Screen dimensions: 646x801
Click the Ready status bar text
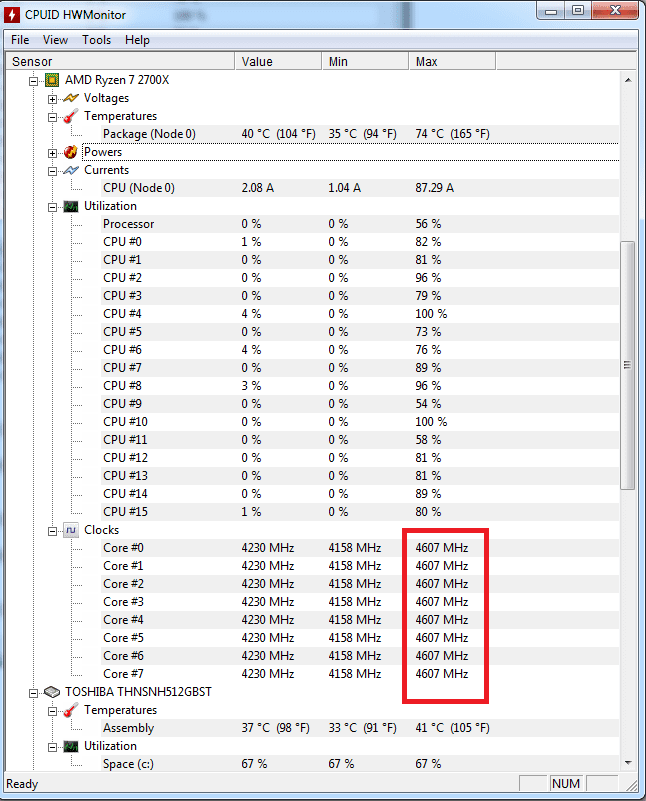22,784
